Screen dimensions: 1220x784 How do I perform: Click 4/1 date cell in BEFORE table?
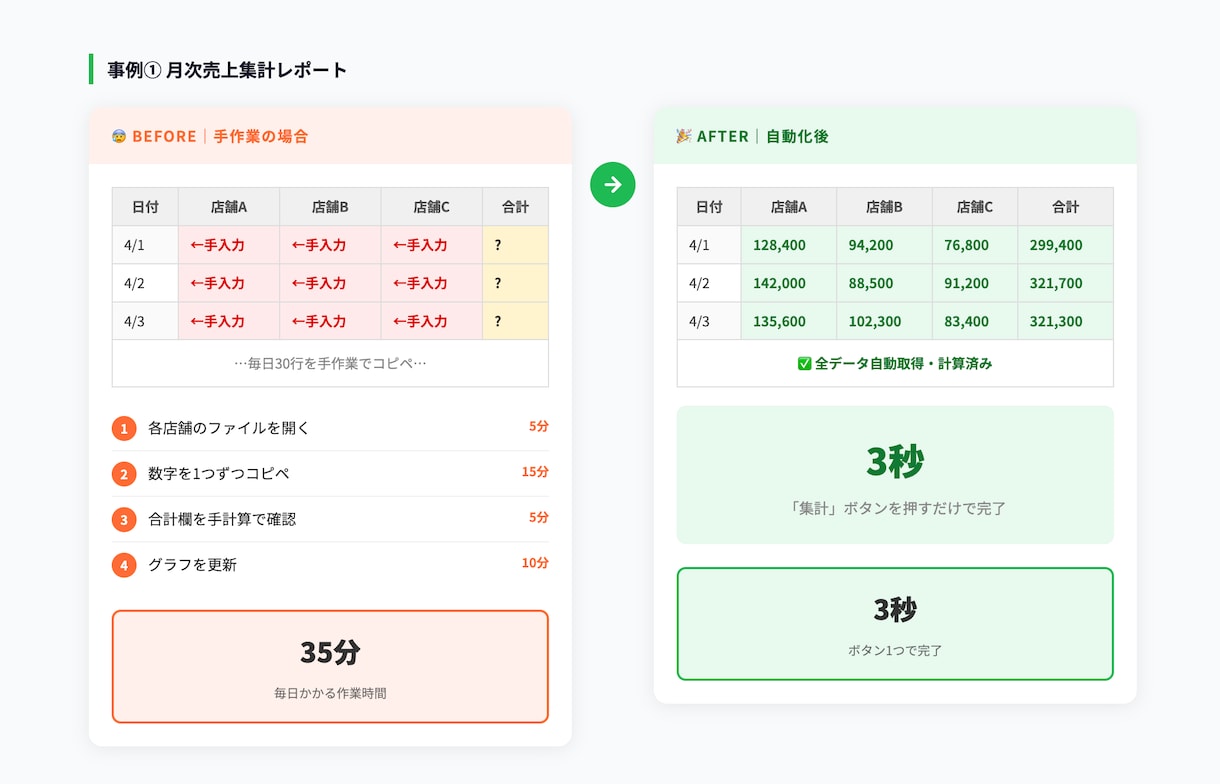[x=145, y=245]
